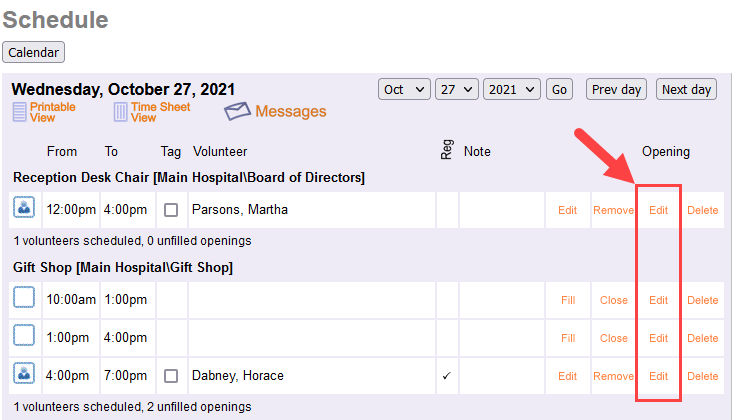Open the day dropdown showing 27
The image size is (735, 420).
click(459, 90)
